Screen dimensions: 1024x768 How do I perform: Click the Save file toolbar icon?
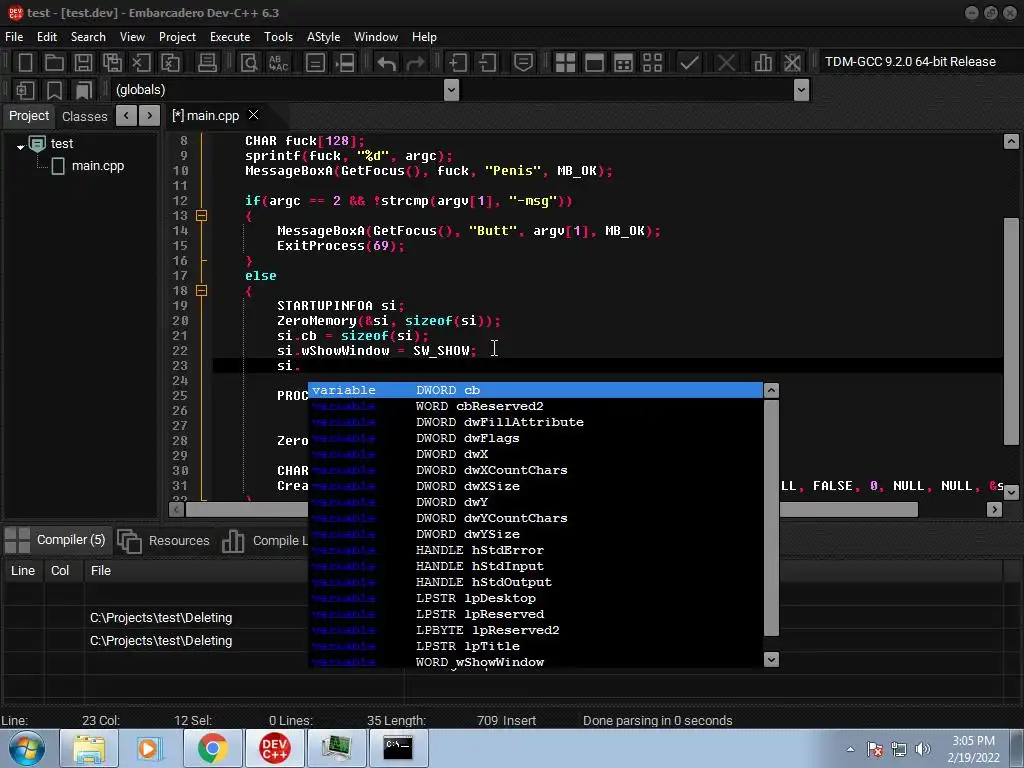coord(84,62)
